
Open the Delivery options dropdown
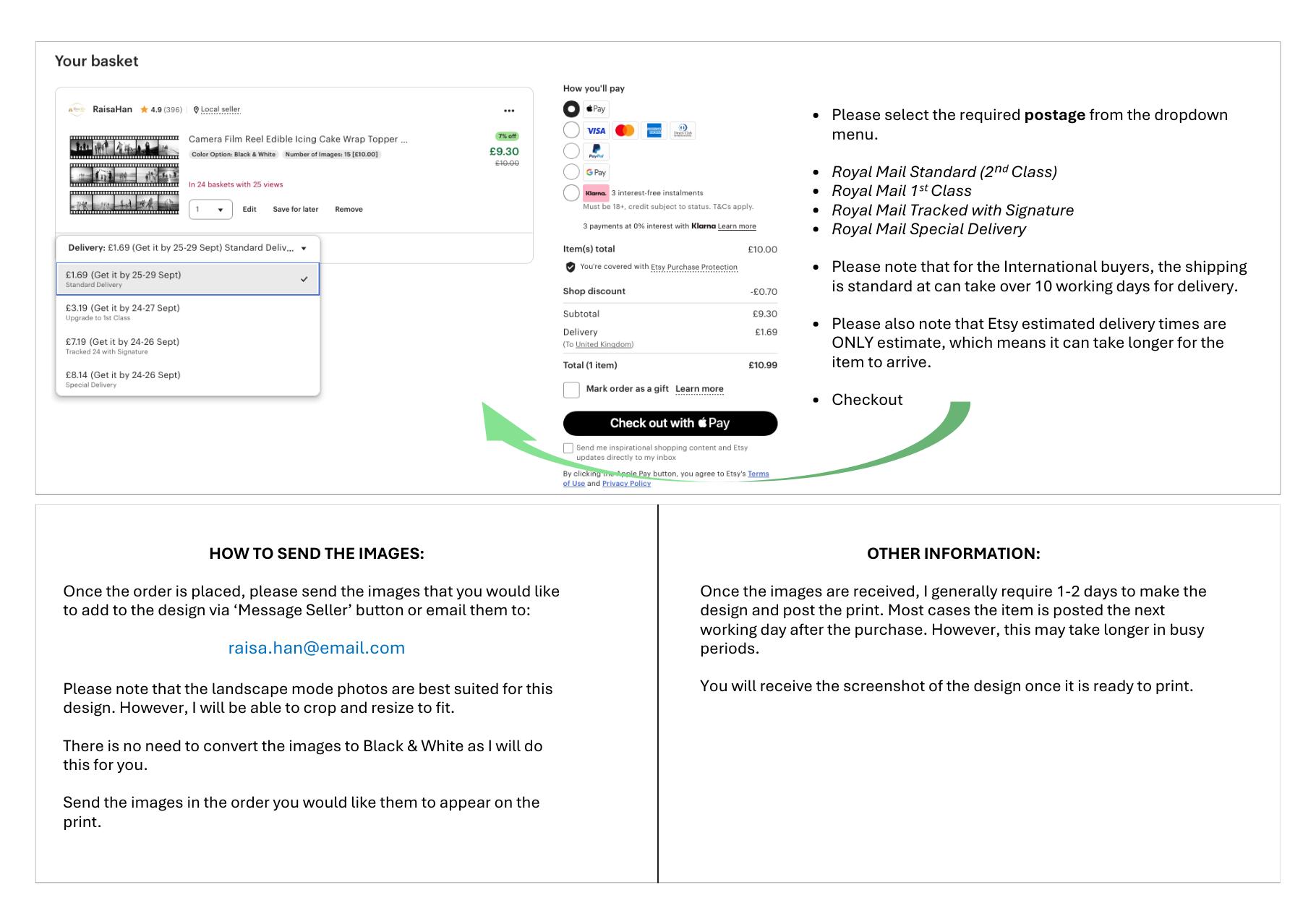pyautogui.click(x=188, y=248)
